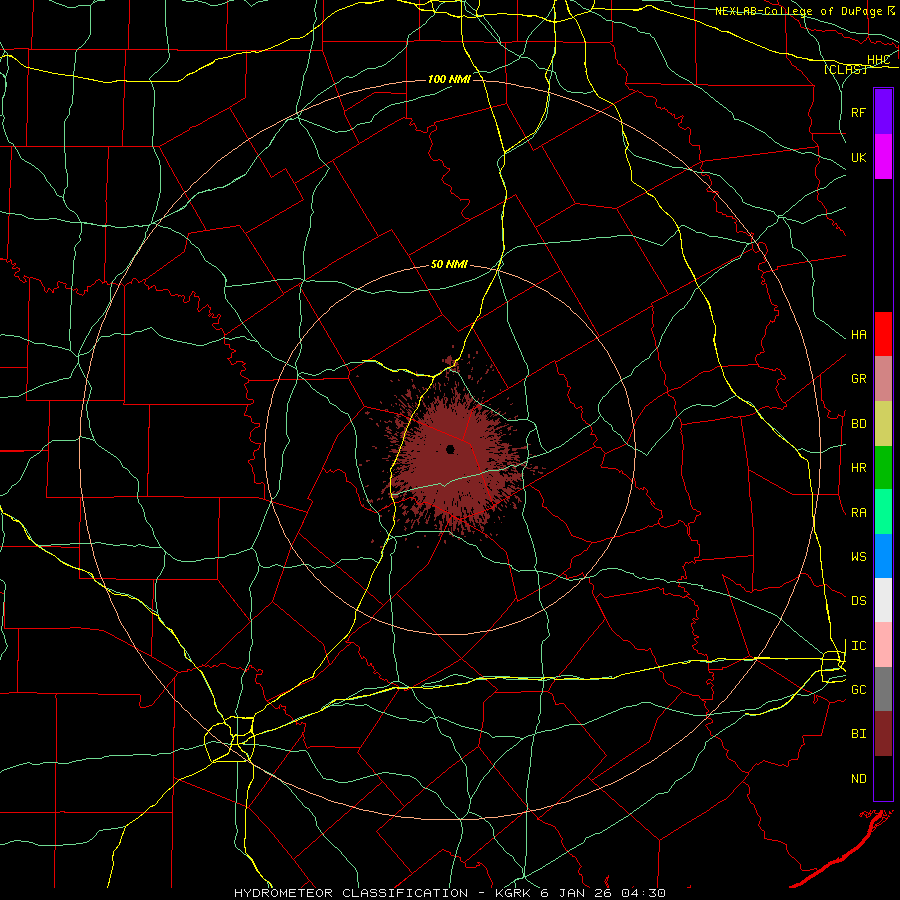Click the UK legend label

859,157
